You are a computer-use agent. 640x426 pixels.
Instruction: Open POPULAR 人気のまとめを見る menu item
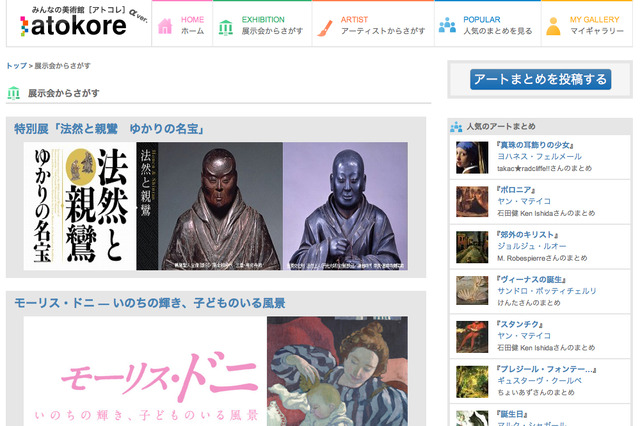488,24
